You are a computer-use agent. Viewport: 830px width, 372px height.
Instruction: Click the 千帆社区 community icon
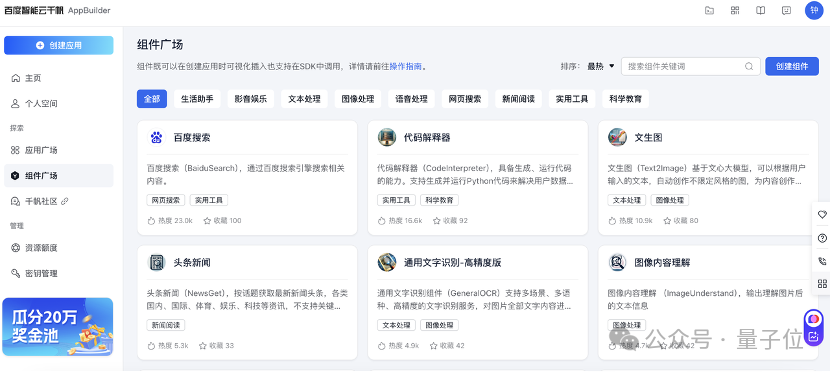15,201
